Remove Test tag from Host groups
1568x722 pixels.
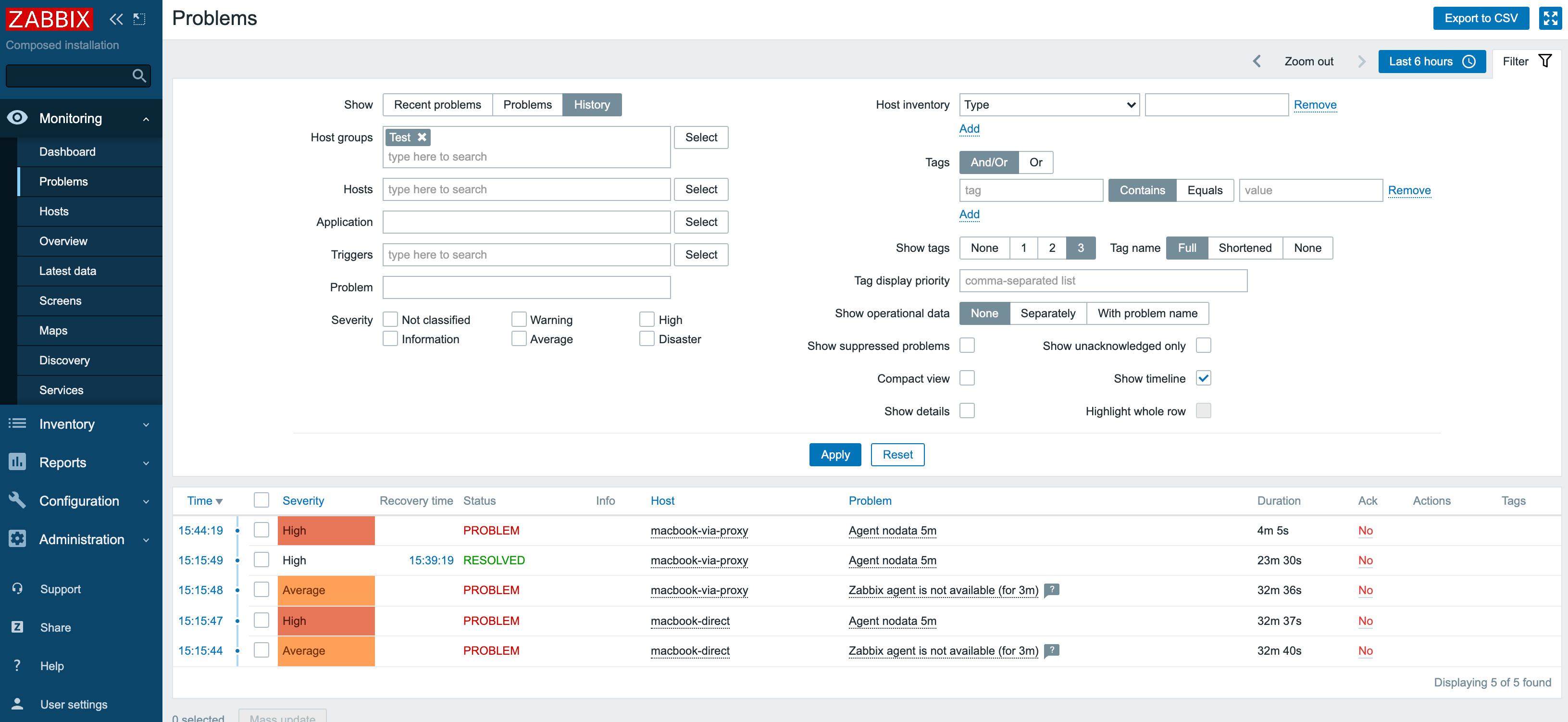click(x=422, y=137)
